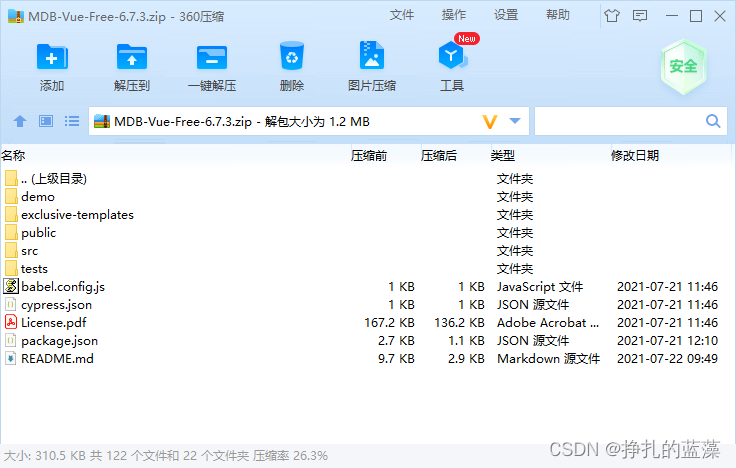
Task: Open the skin (shirt) icon in the title bar
Action: click(x=612, y=16)
